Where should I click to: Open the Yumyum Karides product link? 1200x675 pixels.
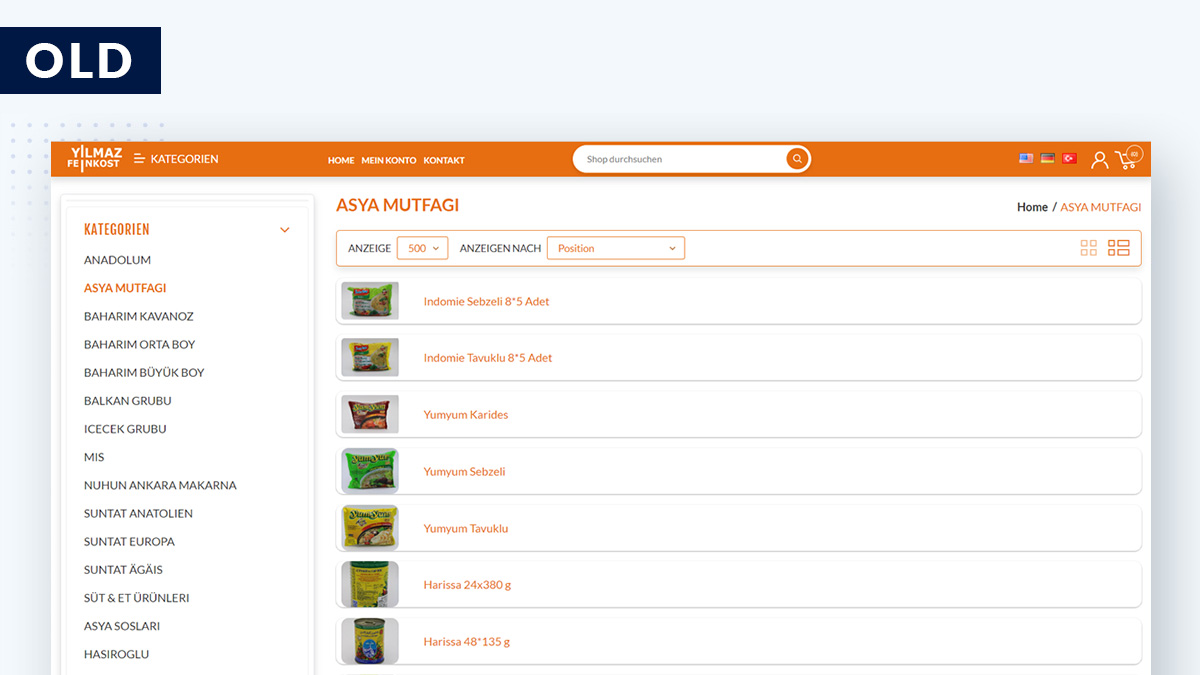pos(465,415)
